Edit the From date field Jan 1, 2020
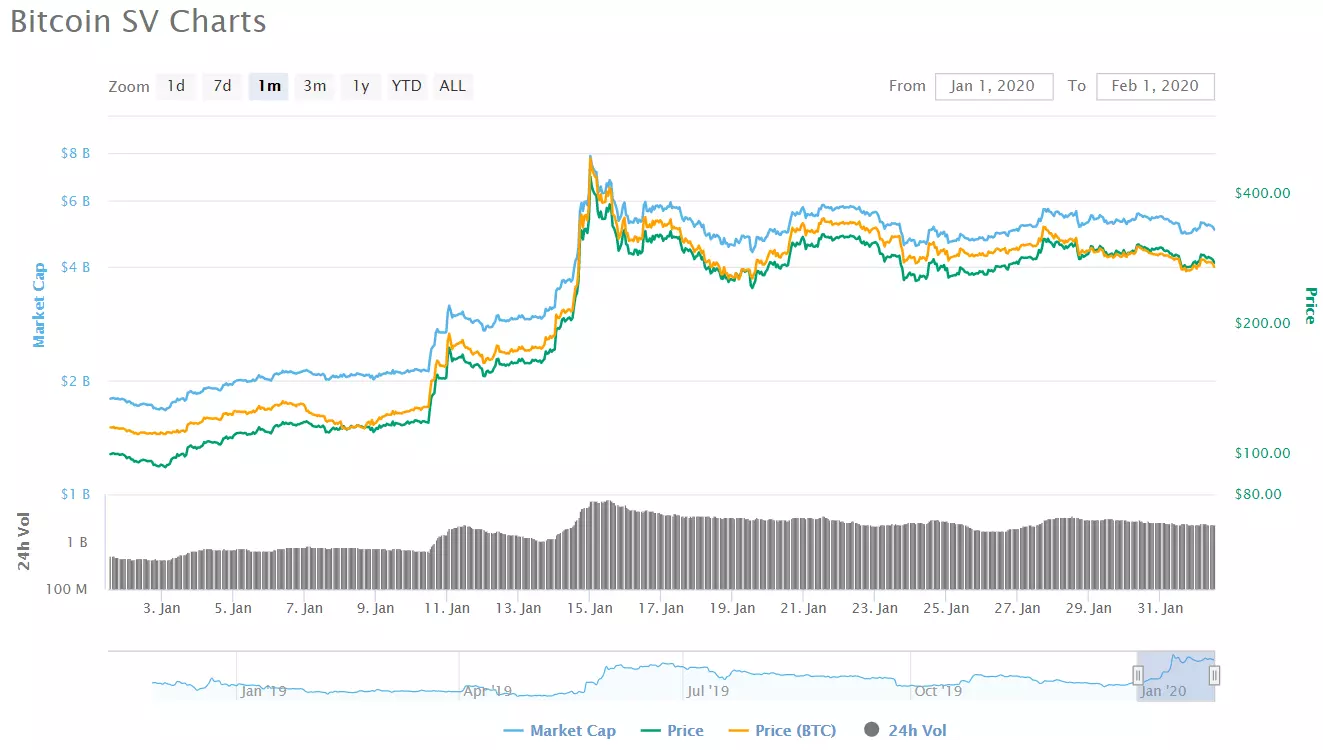1323x750 pixels. click(x=994, y=86)
